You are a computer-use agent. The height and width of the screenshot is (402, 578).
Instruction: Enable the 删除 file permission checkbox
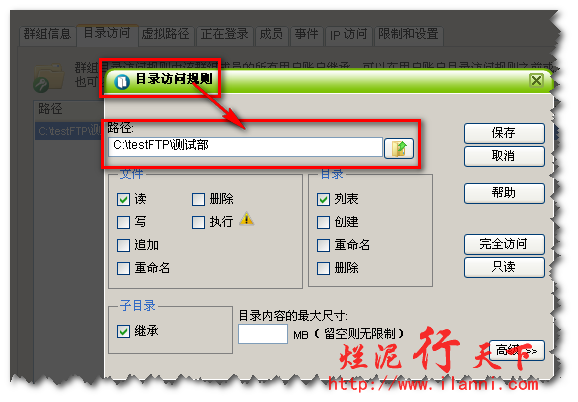point(198,199)
